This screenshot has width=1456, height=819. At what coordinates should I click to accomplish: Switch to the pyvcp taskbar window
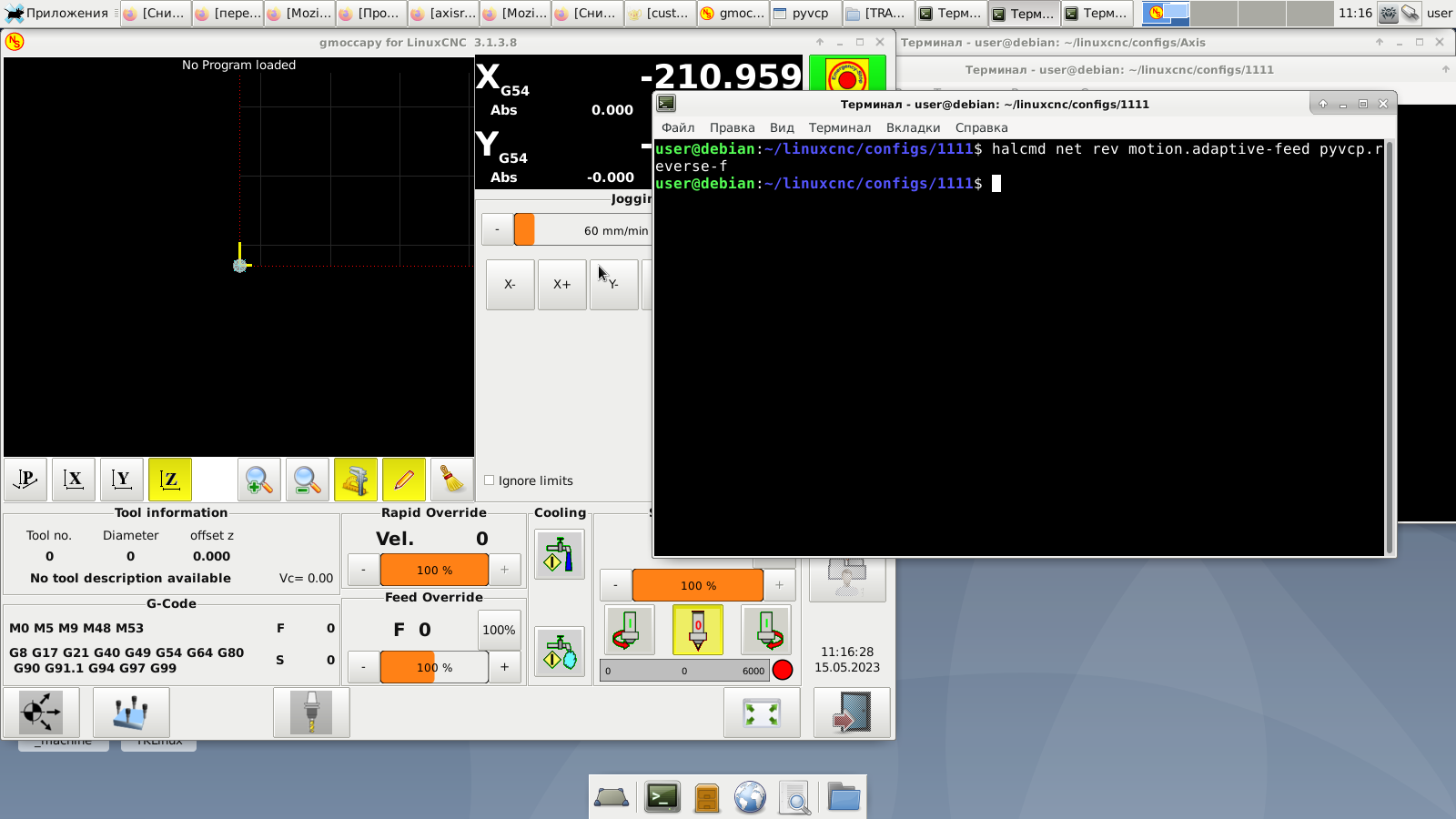click(x=805, y=13)
